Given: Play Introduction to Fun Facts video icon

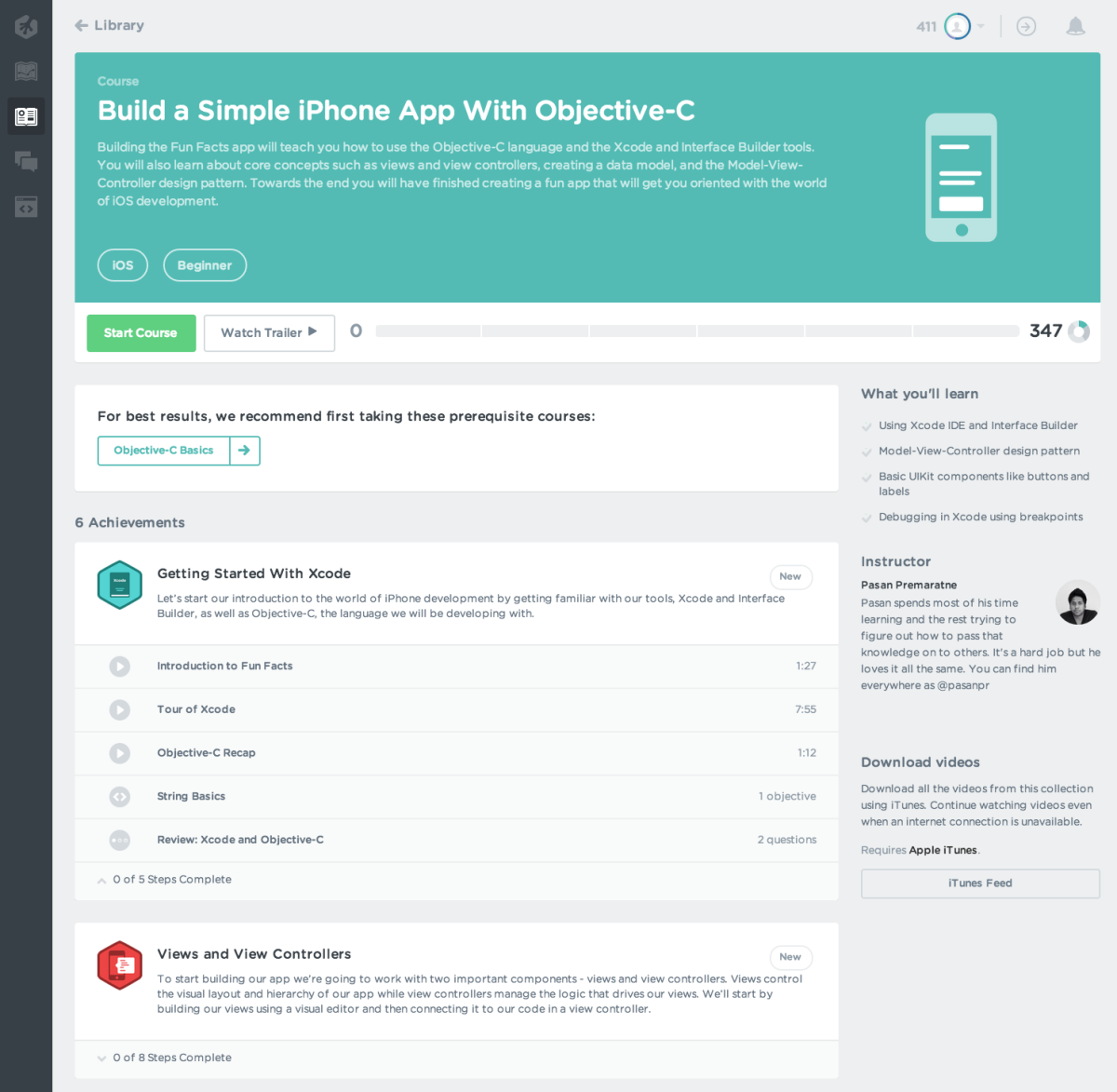Looking at the screenshot, I should tap(120, 667).
